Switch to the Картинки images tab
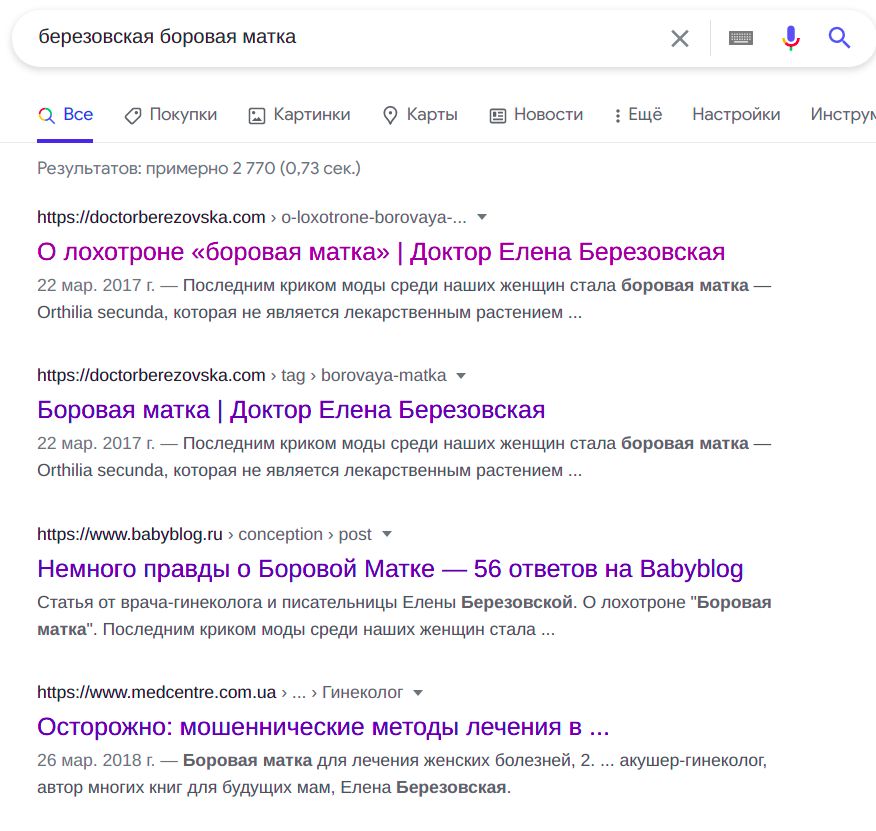This screenshot has width=876, height=831. click(299, 115)
